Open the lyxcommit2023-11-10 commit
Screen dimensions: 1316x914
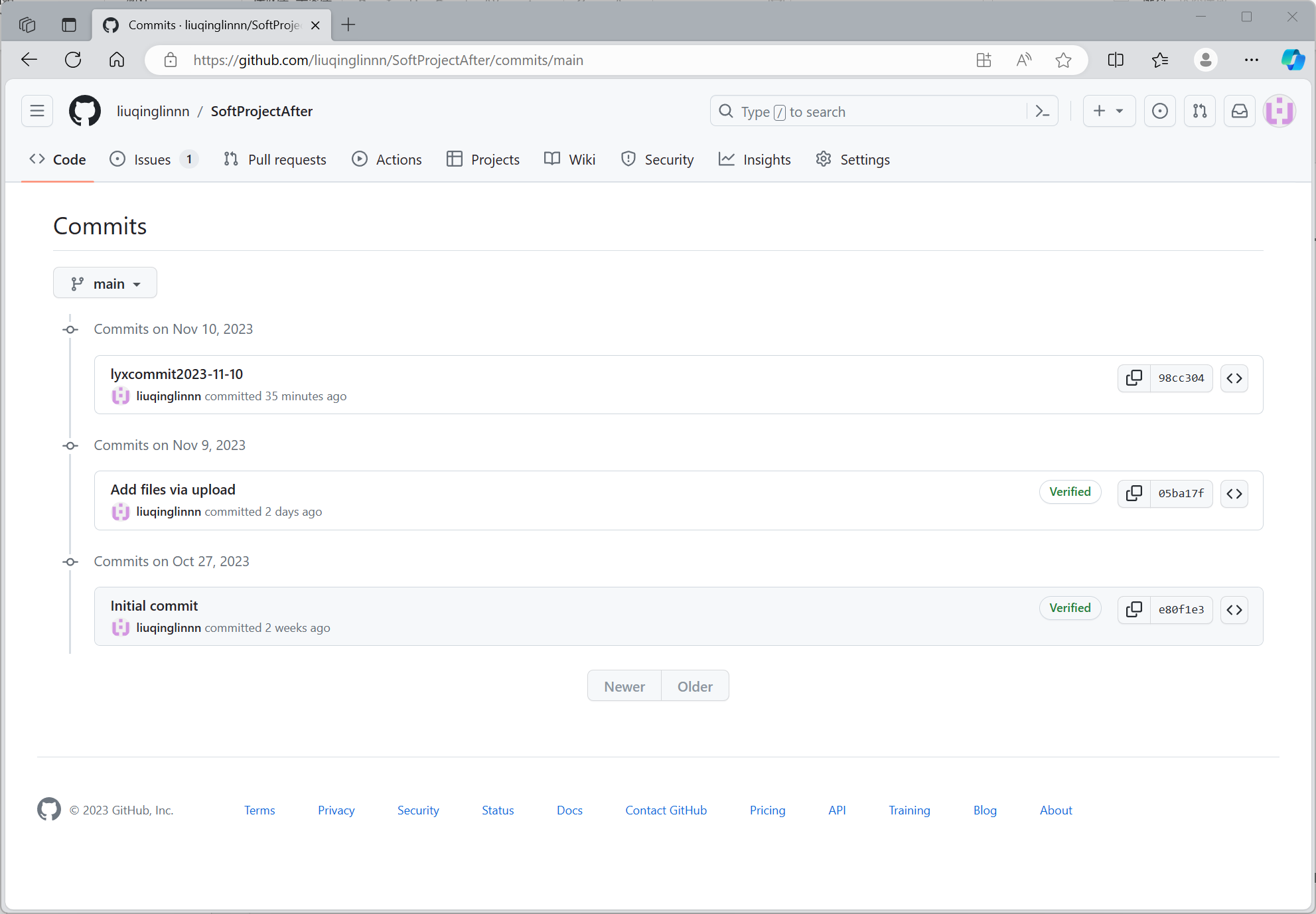177,374
